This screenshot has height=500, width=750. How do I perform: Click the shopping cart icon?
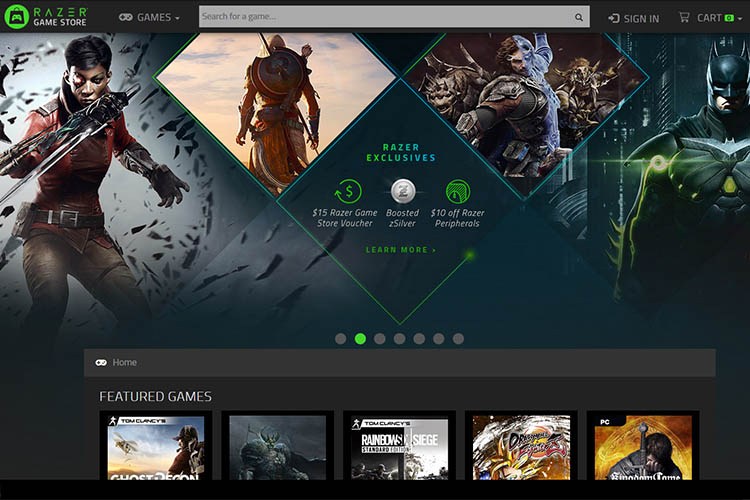tap(684, 18)
